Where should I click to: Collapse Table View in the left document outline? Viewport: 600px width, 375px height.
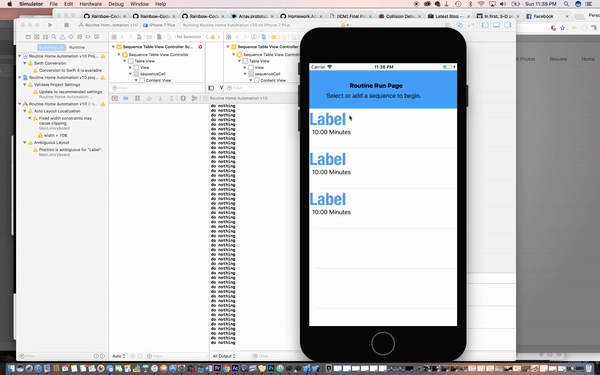[x=124, y=61]
